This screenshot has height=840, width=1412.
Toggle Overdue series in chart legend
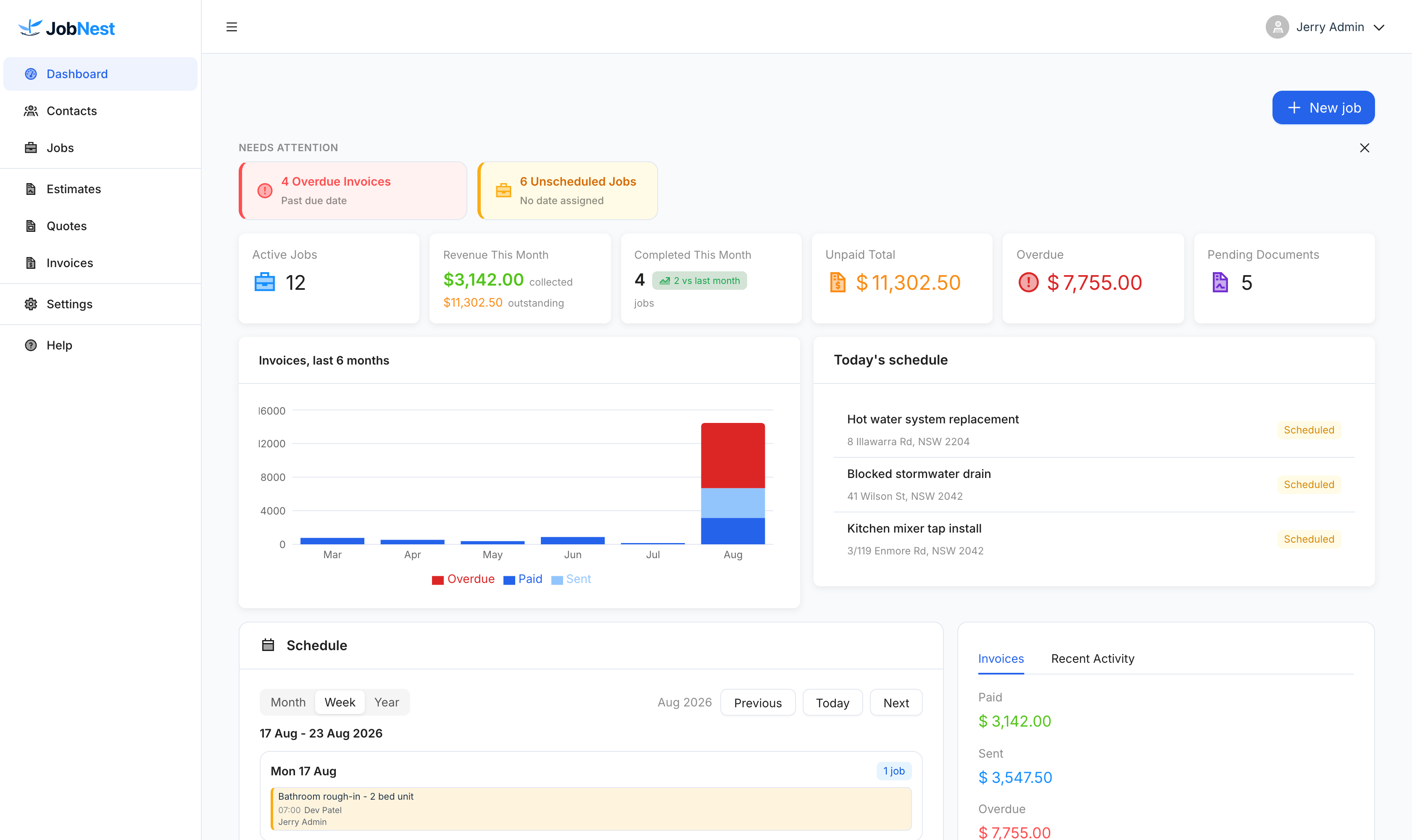(463, 578)
